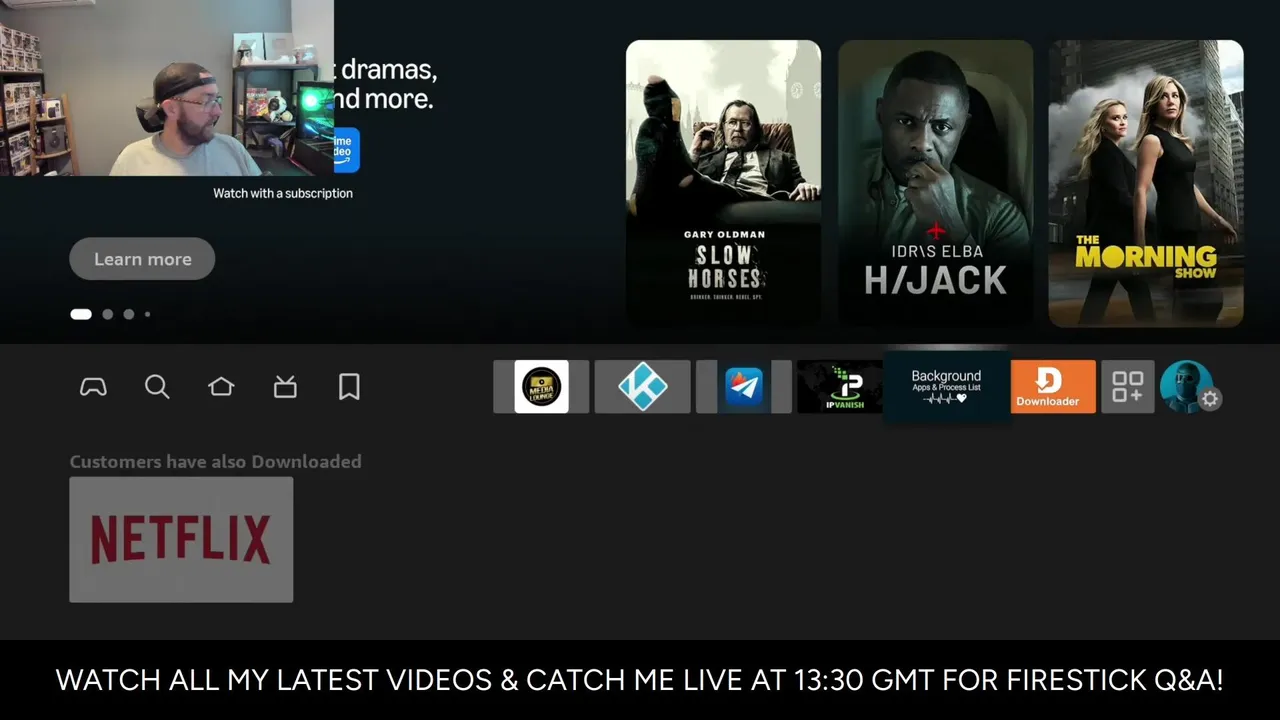Open the Search magnifier icon
This screenshot has width=1280, height=720.
(157, 387)
